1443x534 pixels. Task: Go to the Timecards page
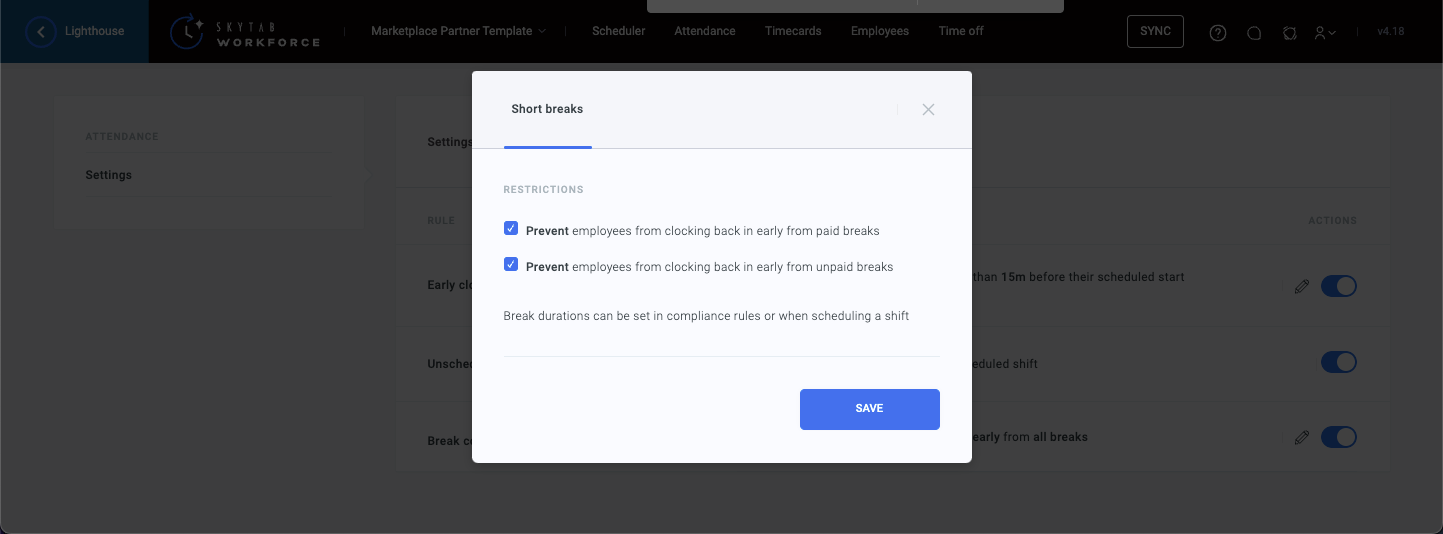pyautogui.click(x=793, y=31)
